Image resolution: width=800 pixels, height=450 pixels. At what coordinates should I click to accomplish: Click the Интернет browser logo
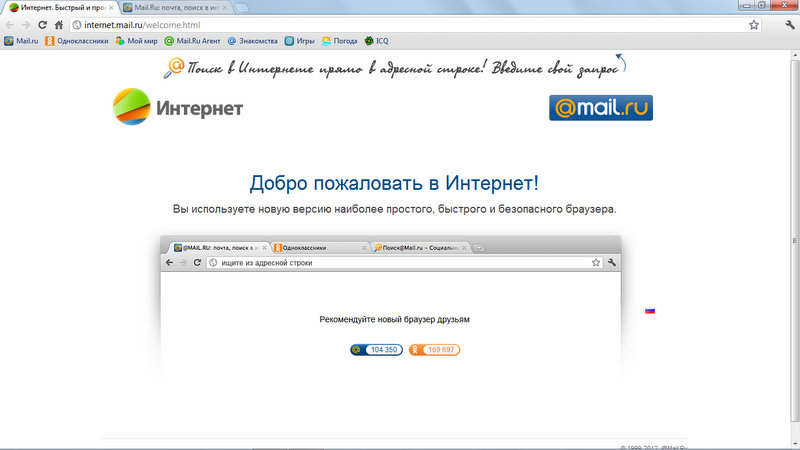tap(178, 107)
